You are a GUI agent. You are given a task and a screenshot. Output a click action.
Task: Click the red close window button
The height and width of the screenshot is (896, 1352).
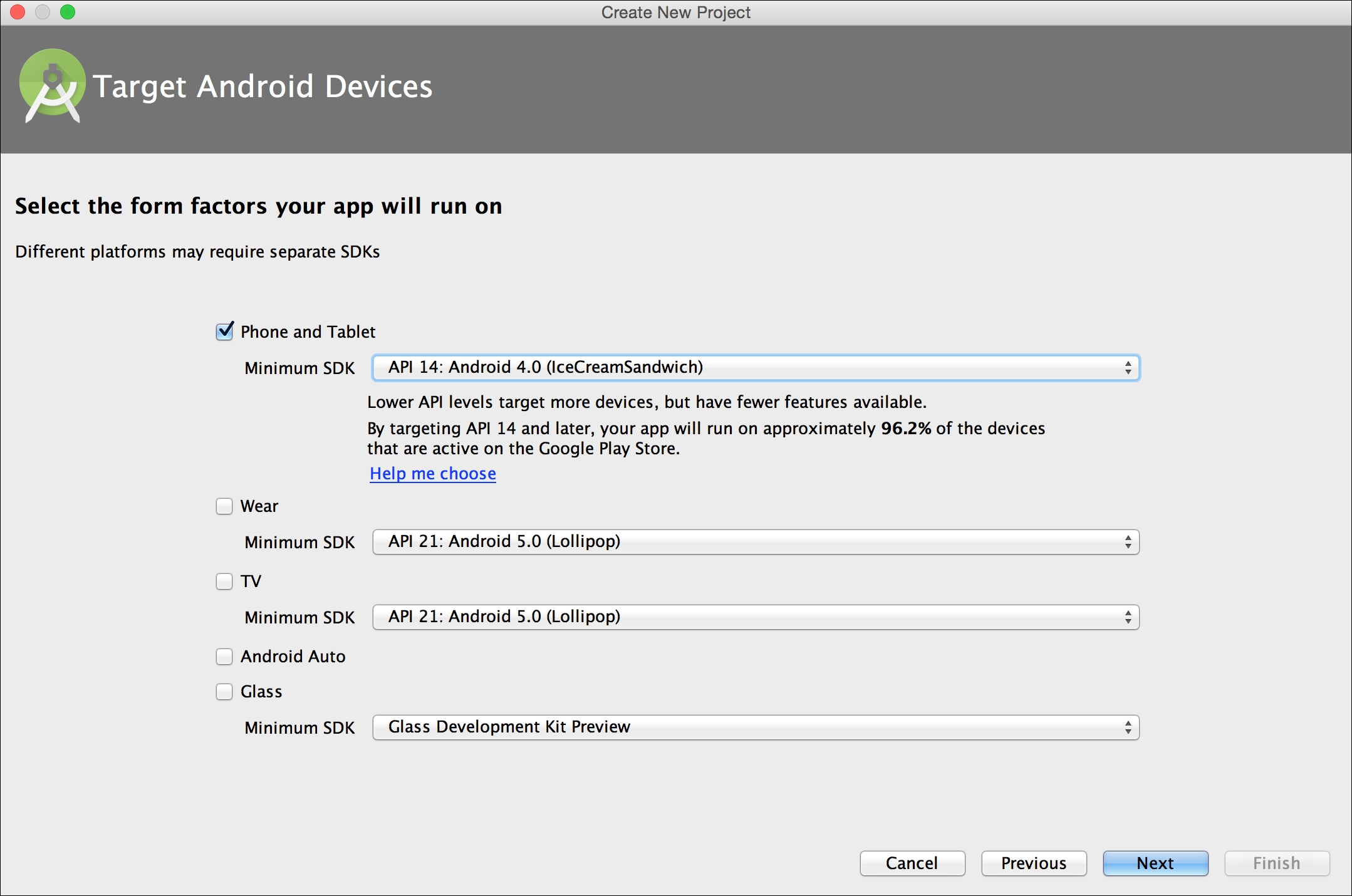pyautogui.click(x=18, y=12)
